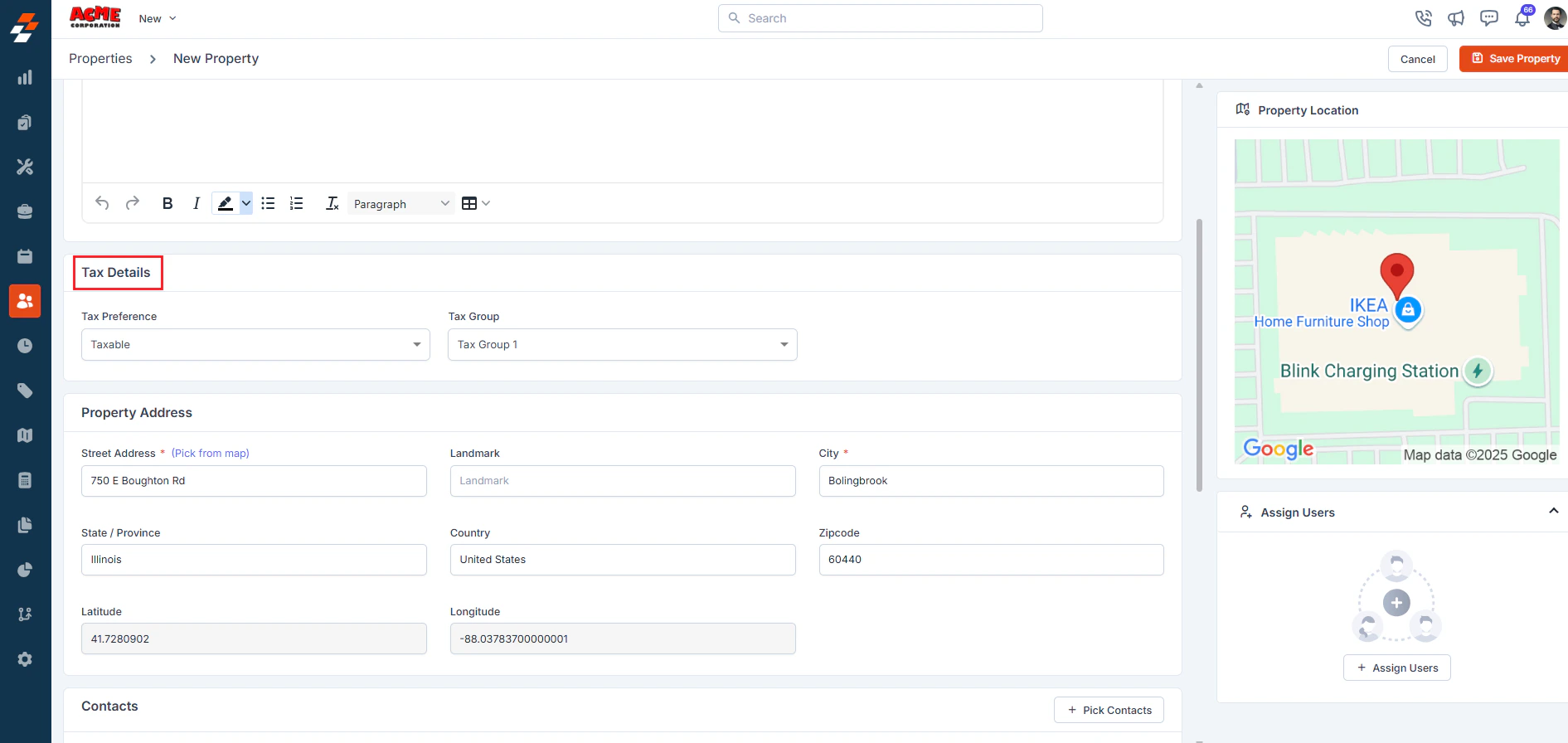The image size is (1568, 743).
Task: Open the New dropdown in header
Action: 158,18
